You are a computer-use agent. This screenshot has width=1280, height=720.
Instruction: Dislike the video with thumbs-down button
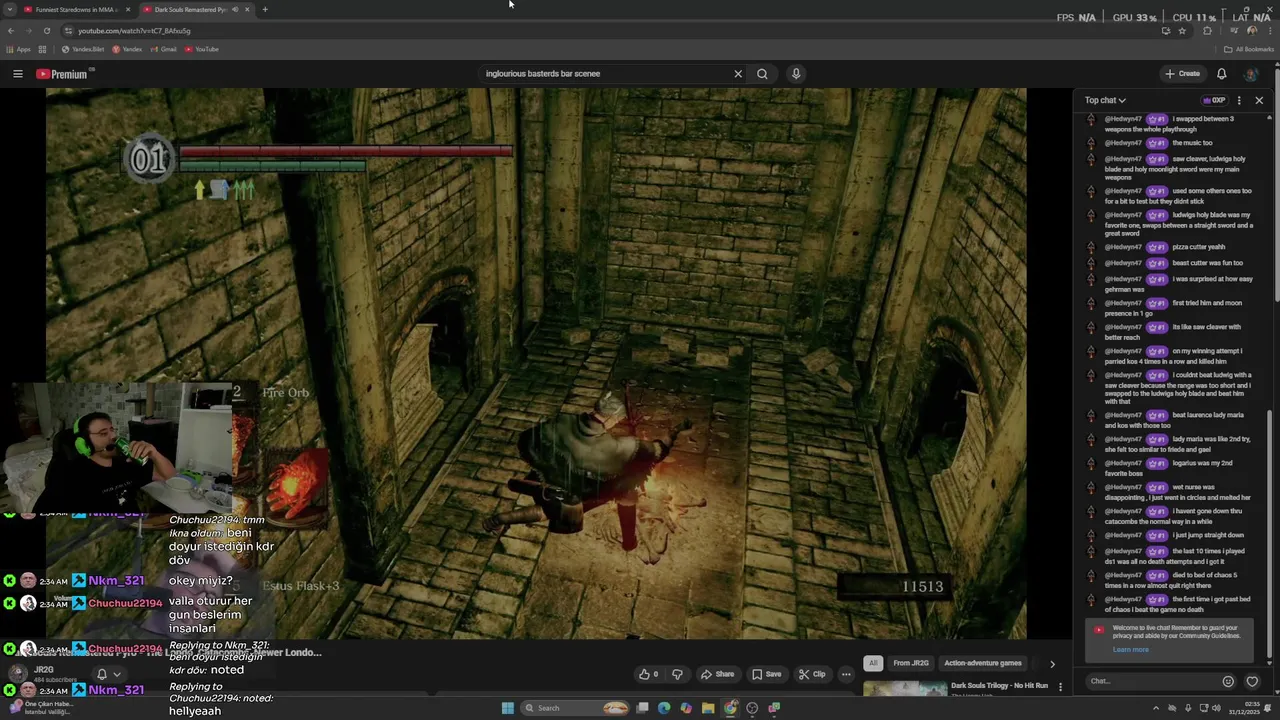[x=677, y=674]
